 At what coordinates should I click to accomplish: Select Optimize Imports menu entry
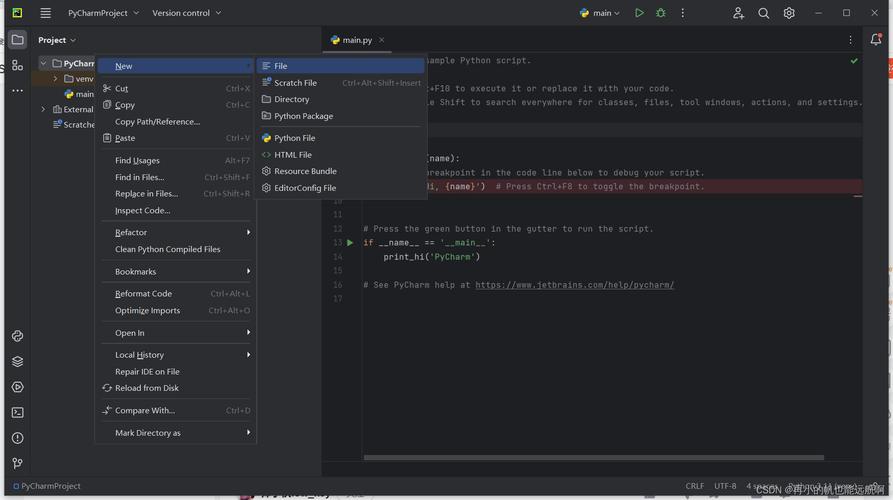click(177, 310)
